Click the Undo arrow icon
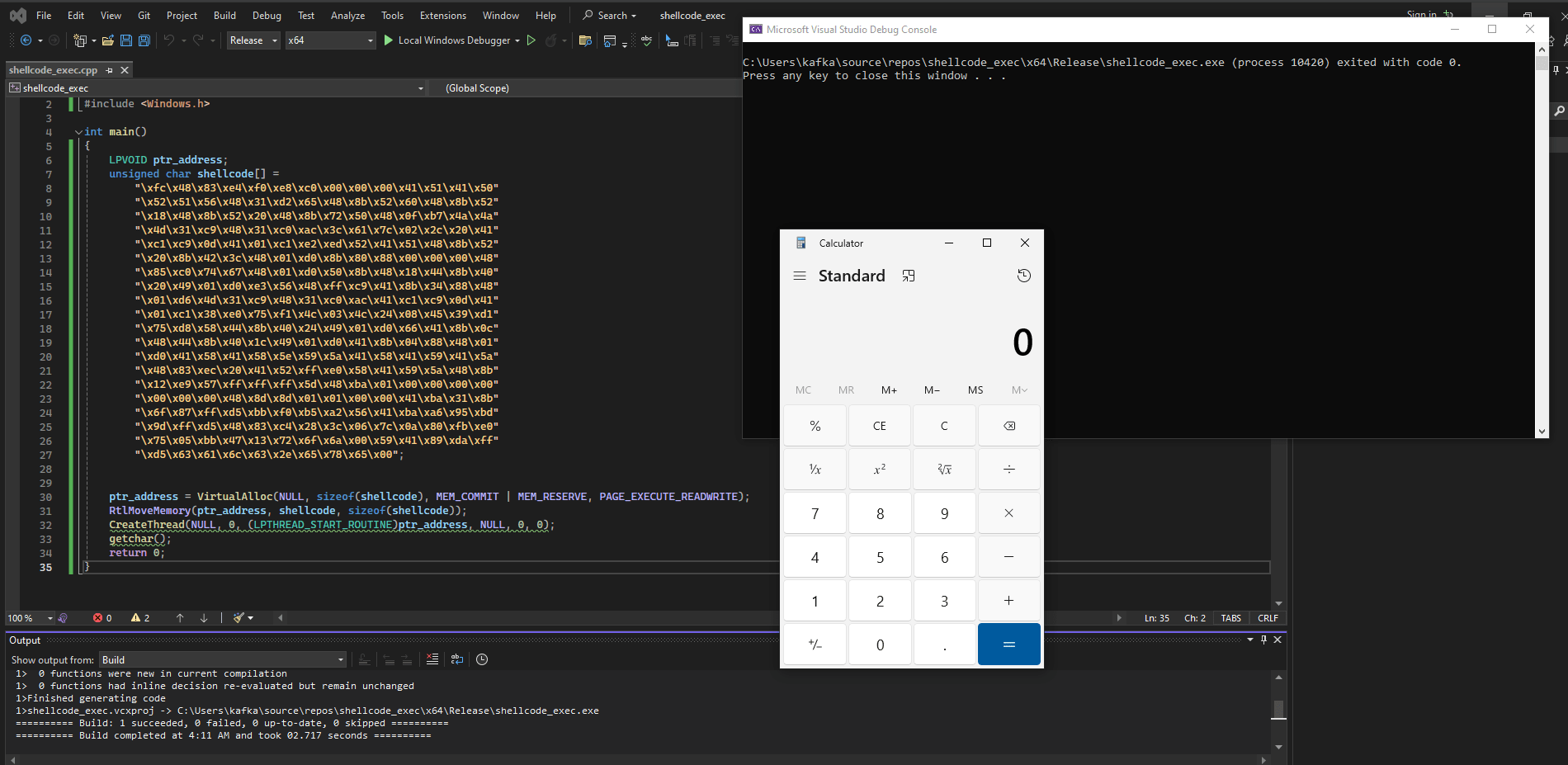 click(169, 40)
